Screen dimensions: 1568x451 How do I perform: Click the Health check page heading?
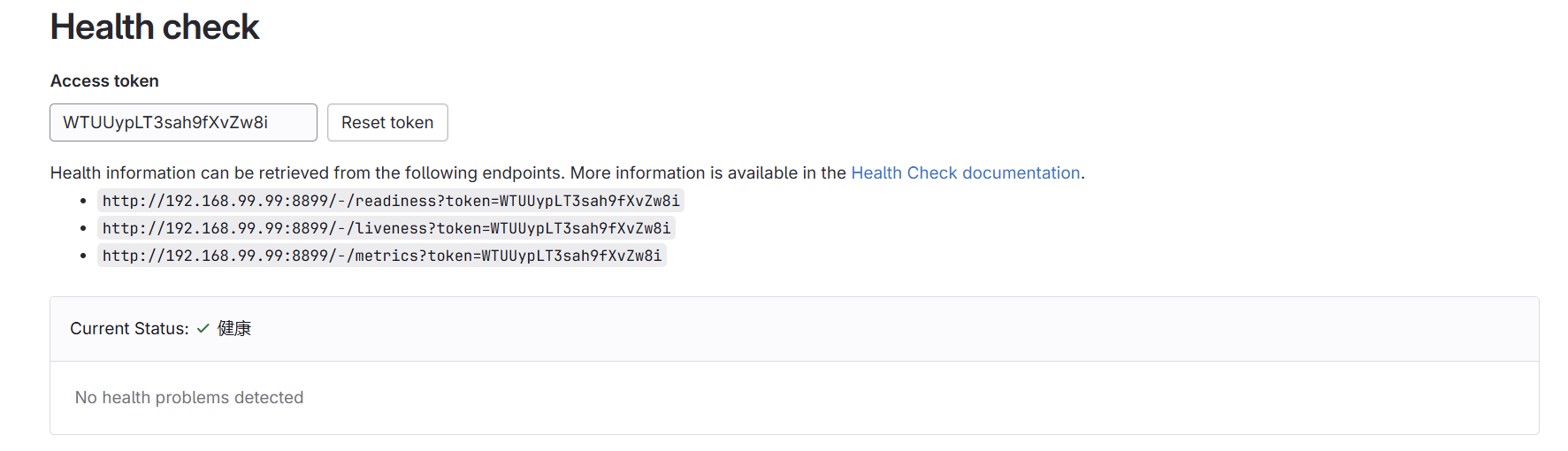click(x=155, y=27)
